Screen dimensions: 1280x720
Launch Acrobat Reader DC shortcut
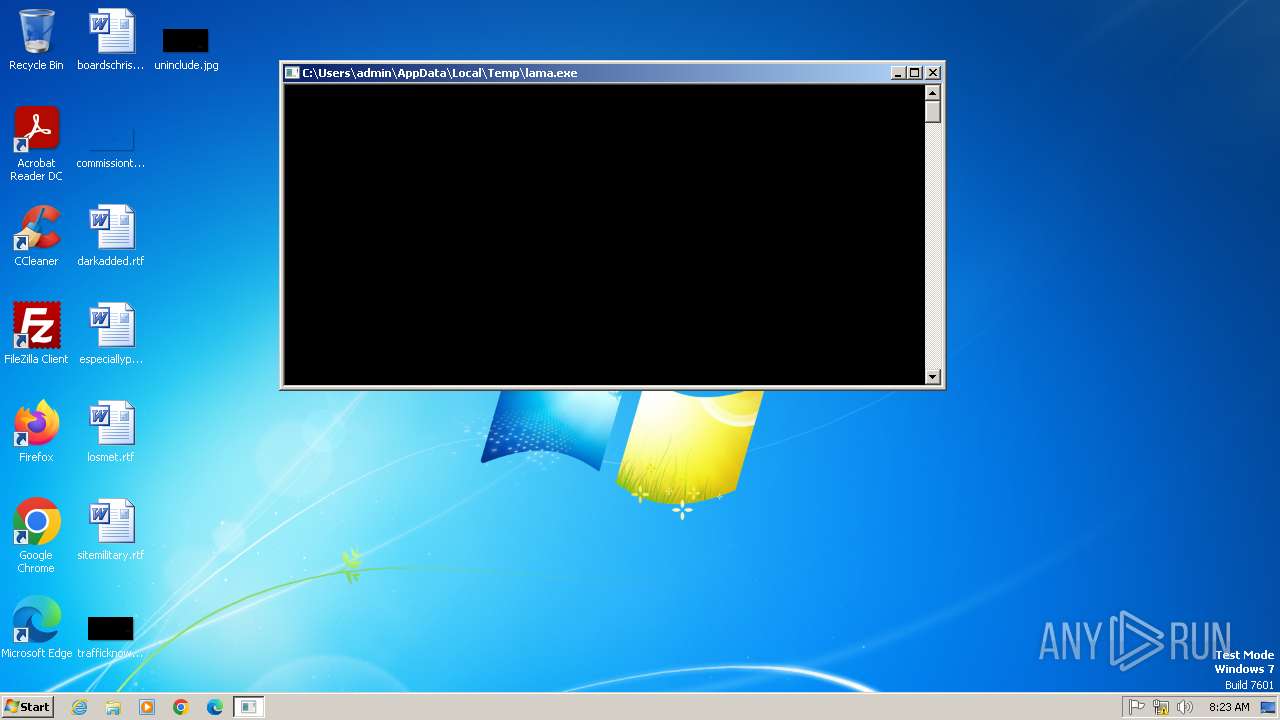click(x=36, y=144)
